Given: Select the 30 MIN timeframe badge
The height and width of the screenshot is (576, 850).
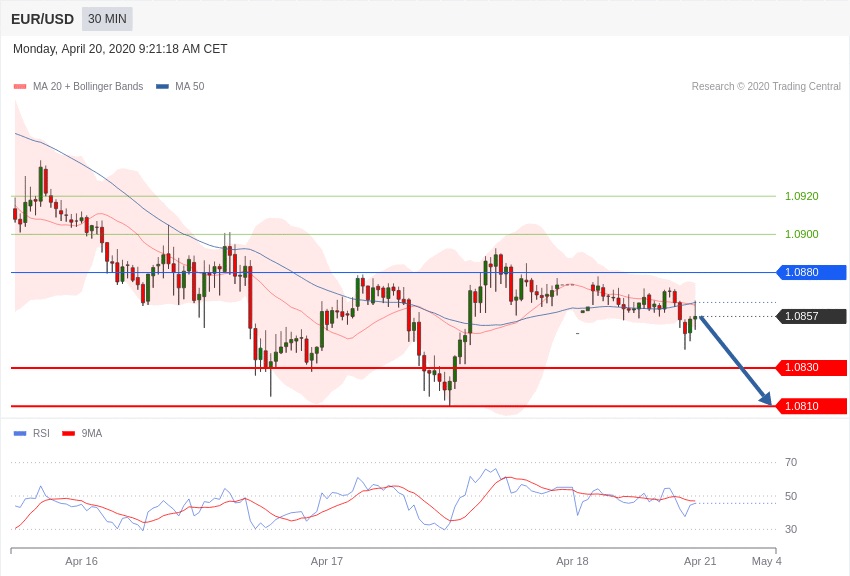Looking at the screenshot, I should 107,19.
